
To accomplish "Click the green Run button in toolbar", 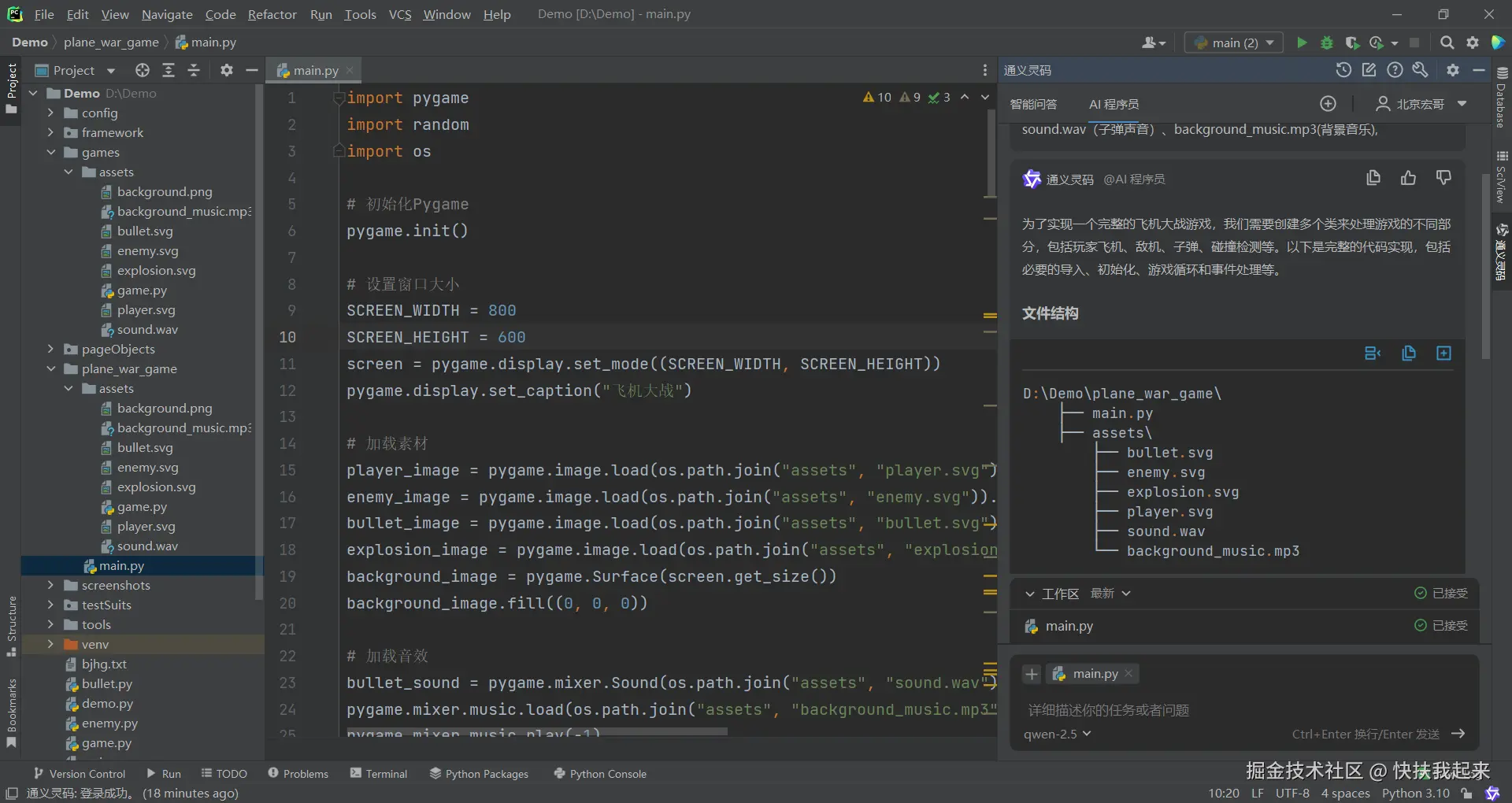I will point(1302,43).
